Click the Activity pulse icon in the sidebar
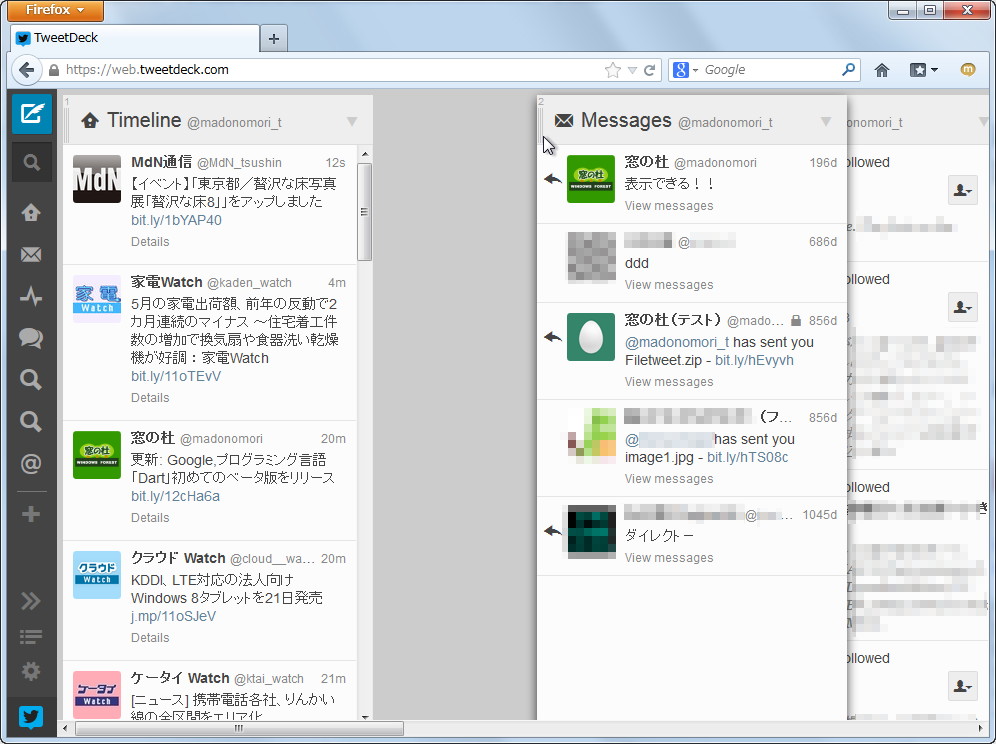The width and height of the screenshot is (996, 744). coord(31,296)
